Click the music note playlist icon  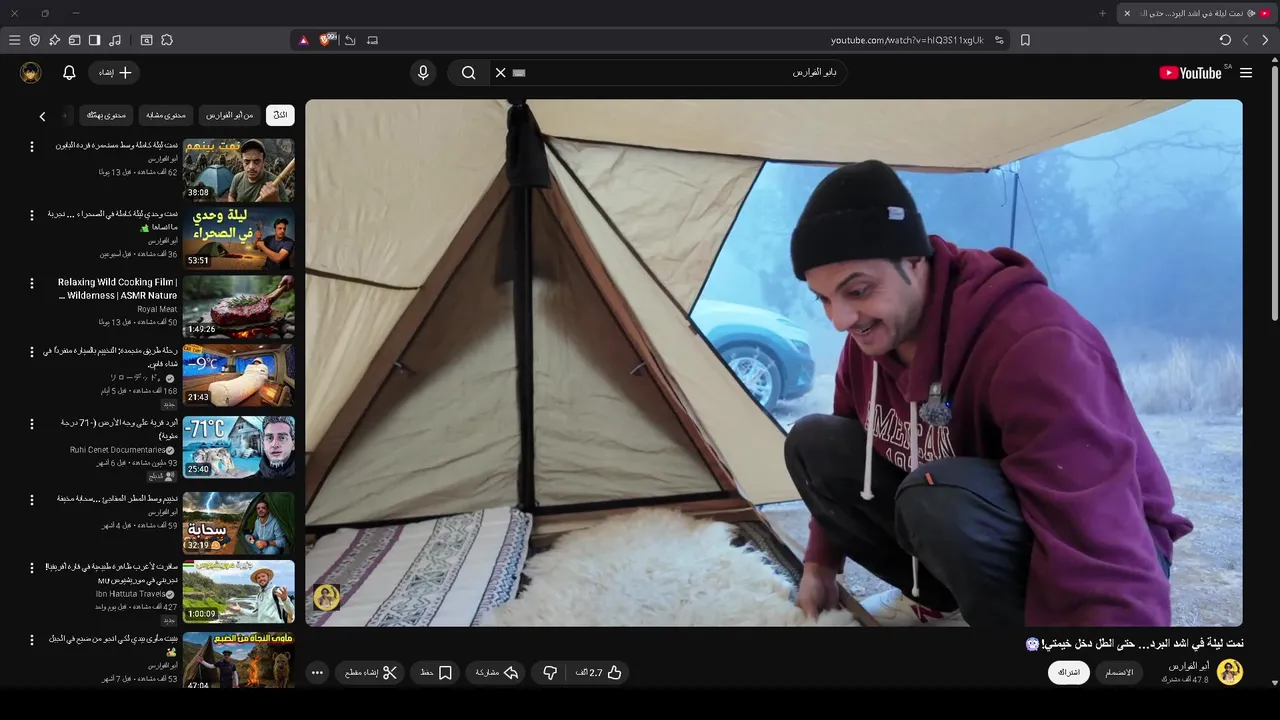coord(115,40)
